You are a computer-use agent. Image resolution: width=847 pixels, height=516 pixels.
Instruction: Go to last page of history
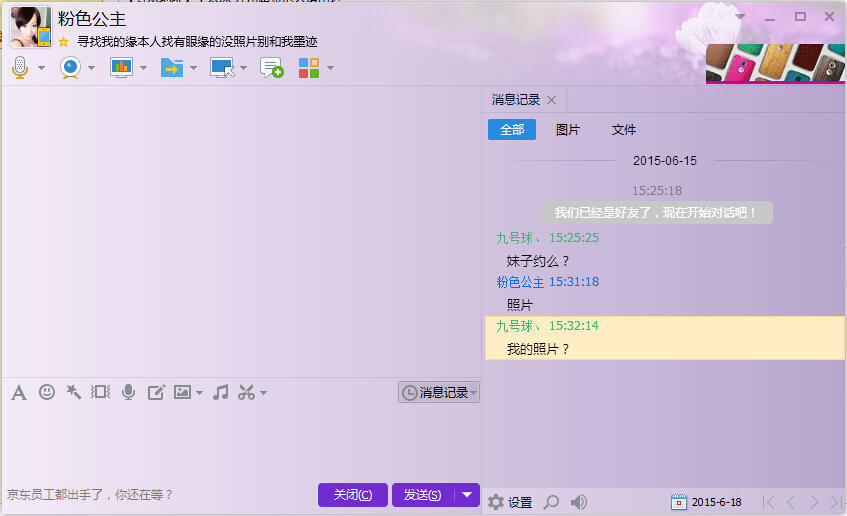tap(837, 502)
